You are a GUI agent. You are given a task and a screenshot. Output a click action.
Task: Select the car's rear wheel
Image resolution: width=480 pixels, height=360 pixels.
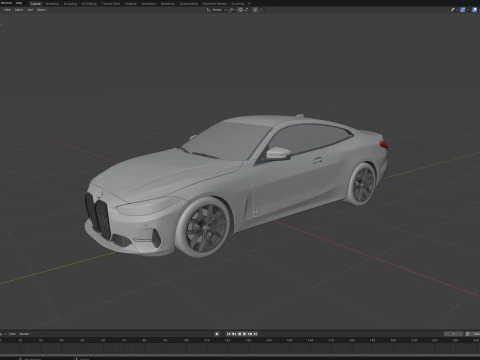(x=362, y=184)
